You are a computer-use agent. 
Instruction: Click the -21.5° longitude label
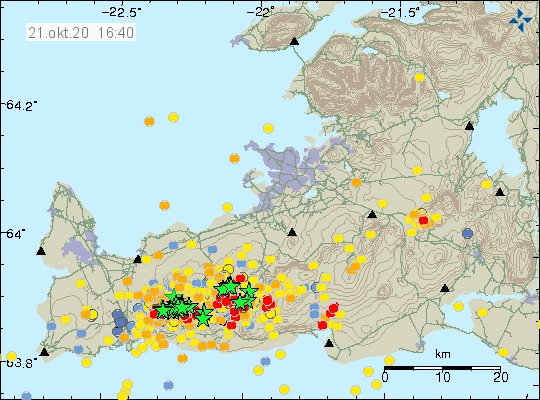point(400,13)
